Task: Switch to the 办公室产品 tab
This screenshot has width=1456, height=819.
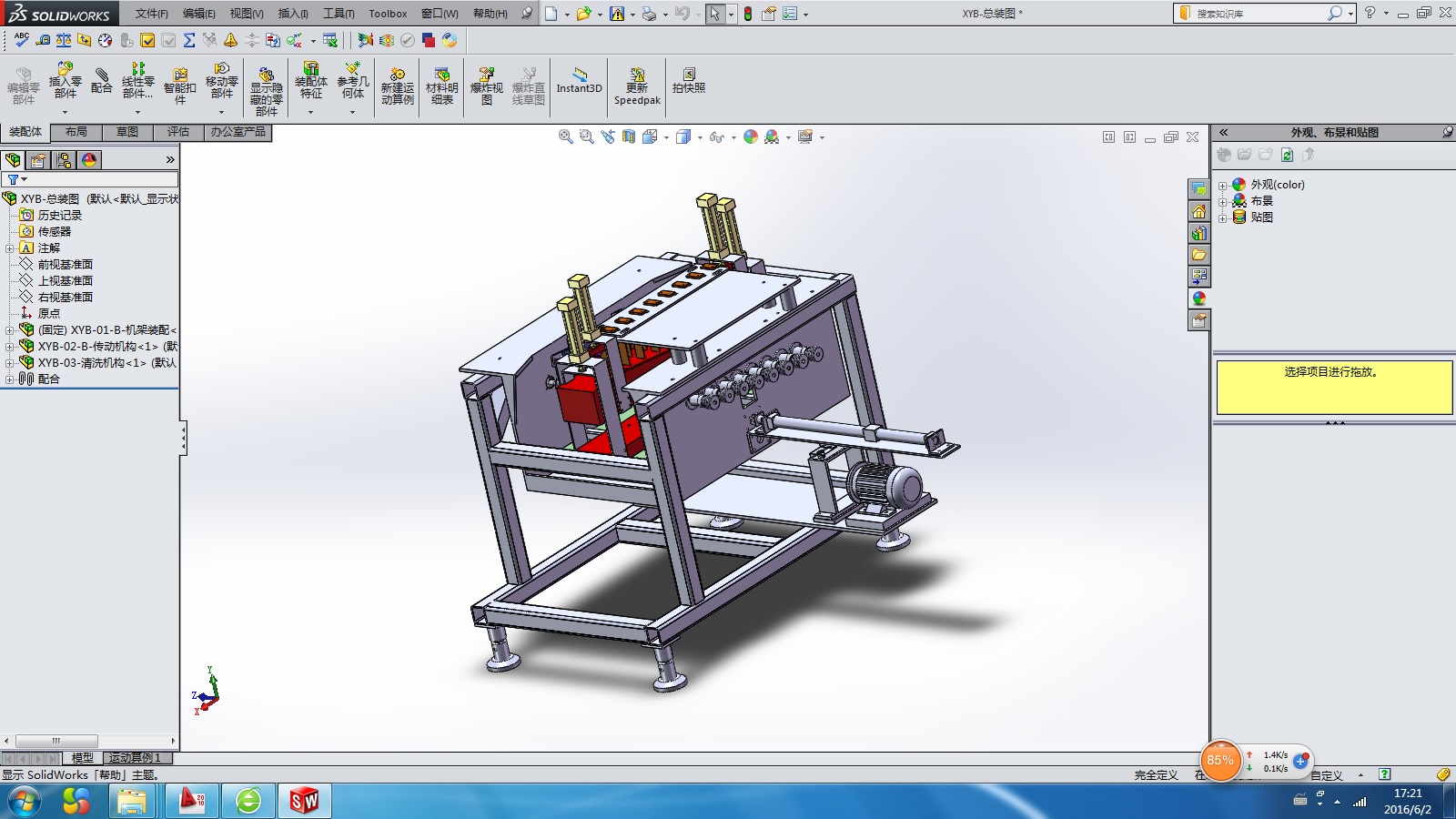Action: tap(238, 133)
